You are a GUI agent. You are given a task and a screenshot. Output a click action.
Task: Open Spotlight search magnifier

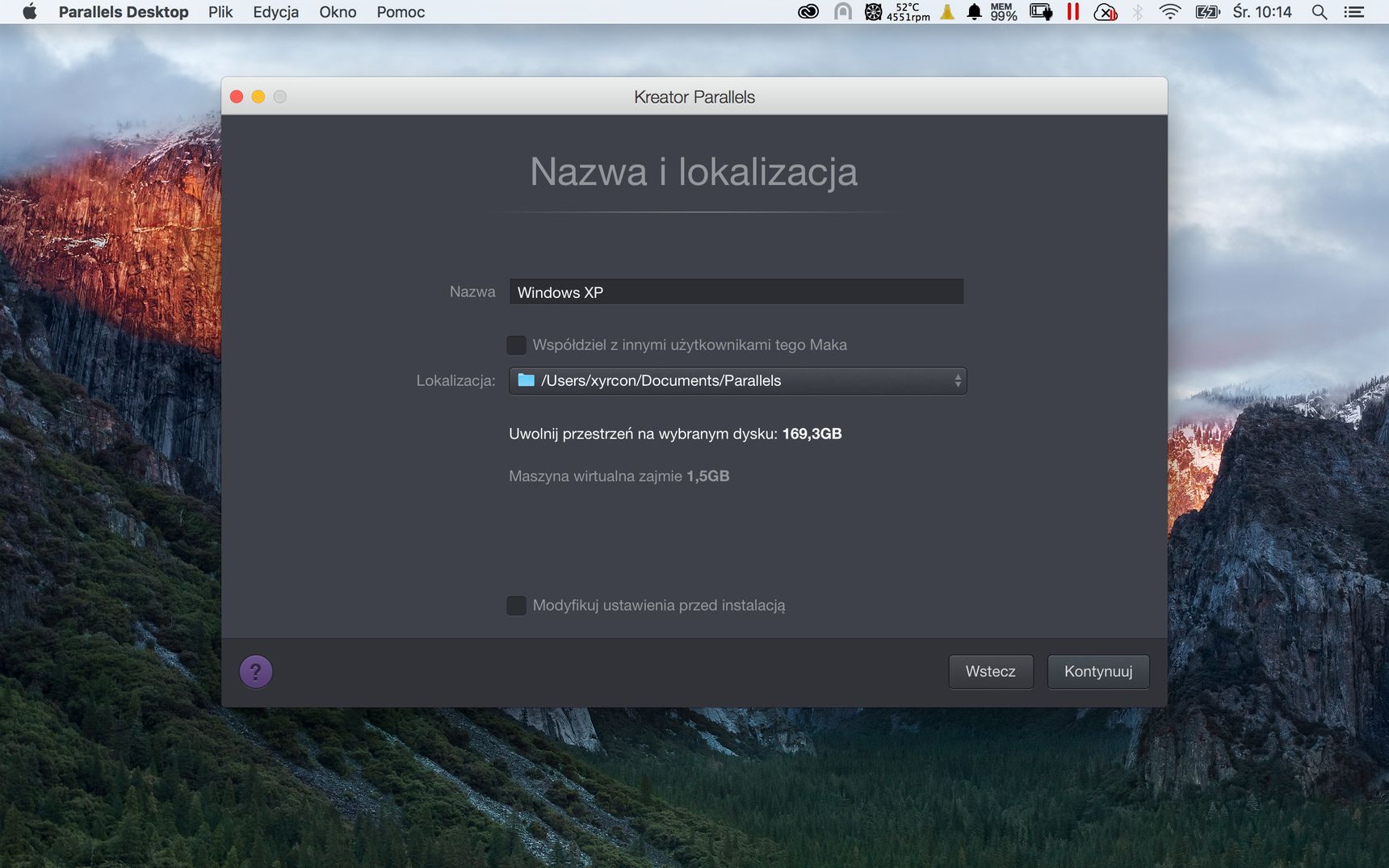[1320, 11]
